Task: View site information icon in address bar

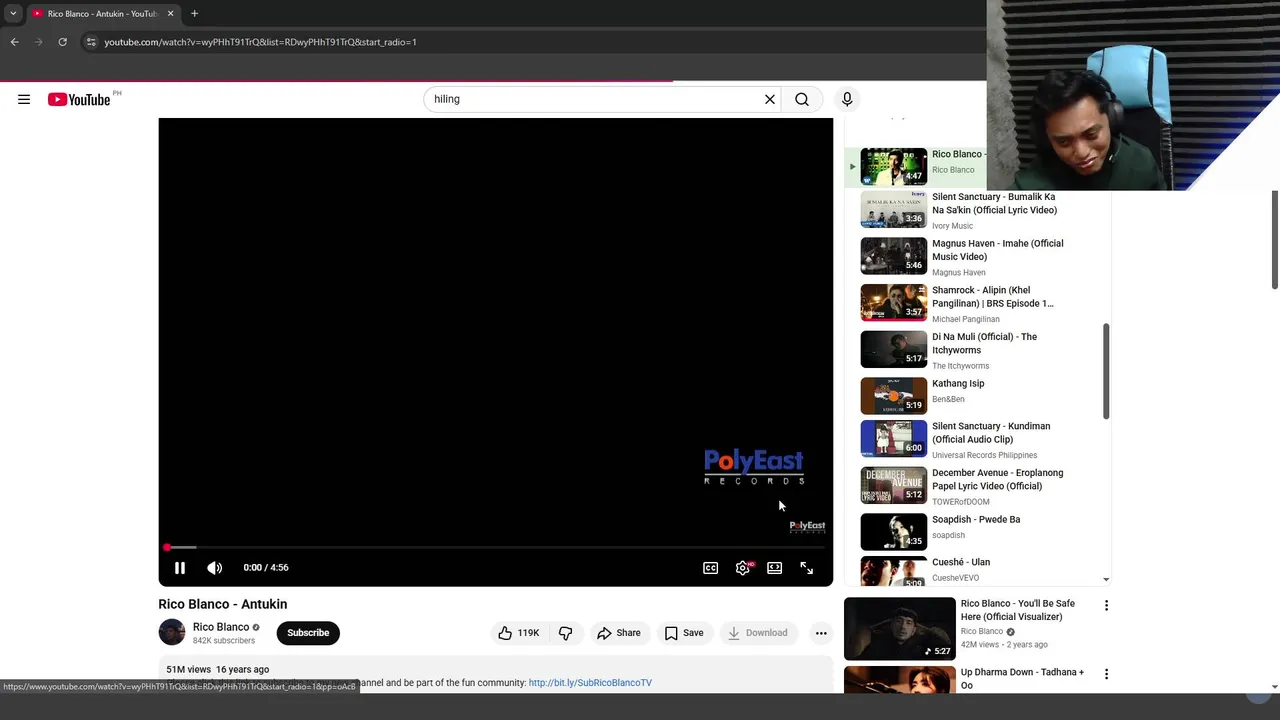Action: pyautogui.click(x=90, y=42)
